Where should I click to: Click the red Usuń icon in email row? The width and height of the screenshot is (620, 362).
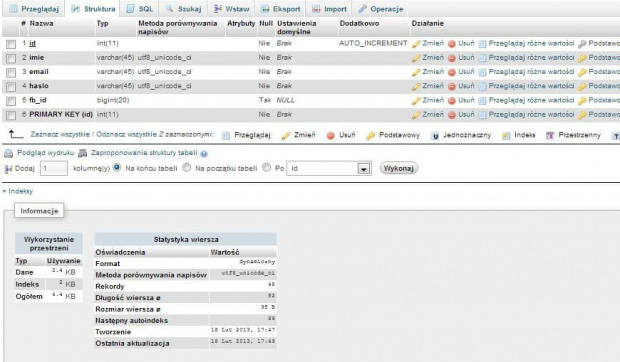click(x=452, y=72)
